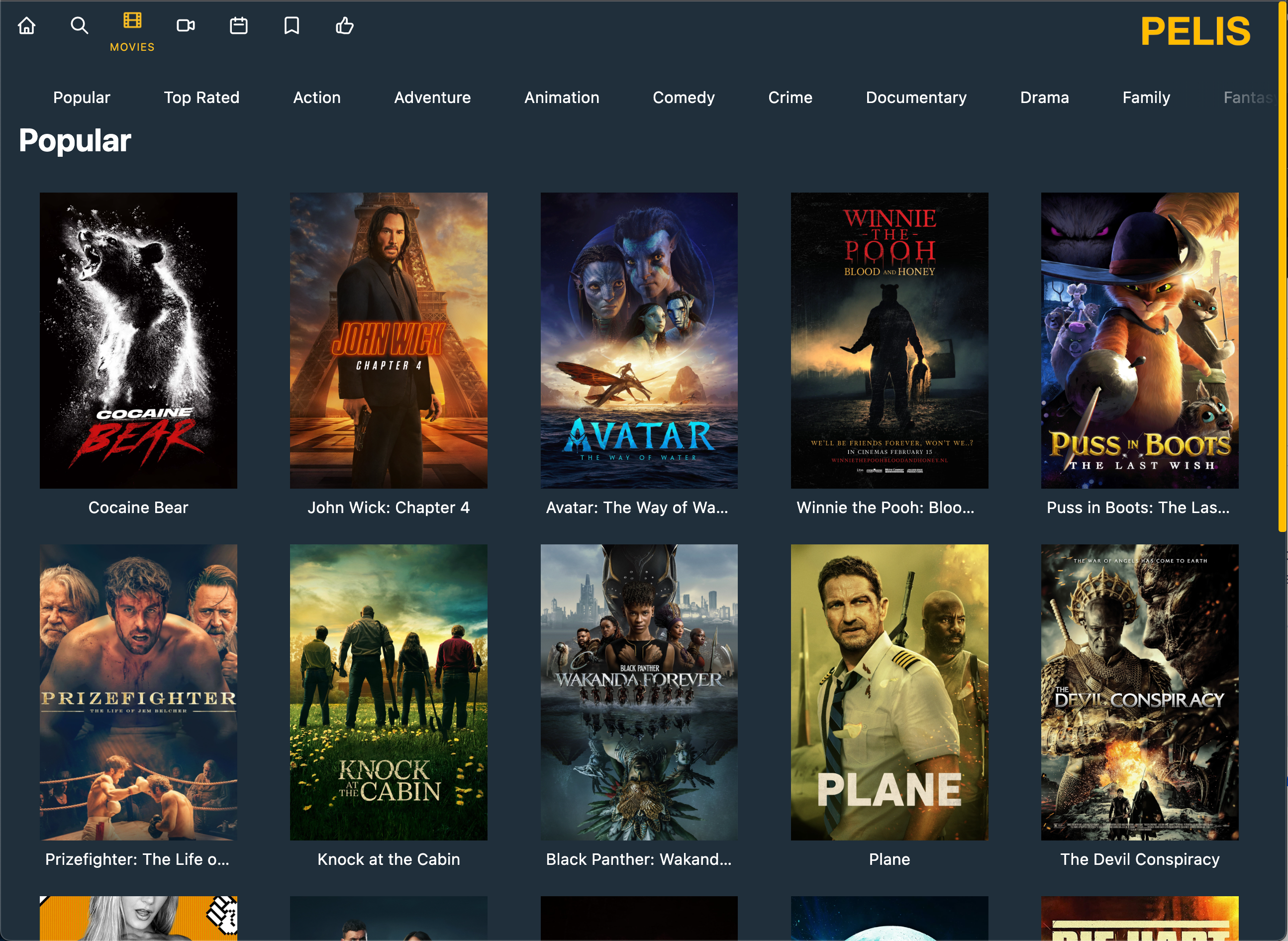Click the 'Knock at the Cabin' title
This screenshot has height=941, width=1288.
click(389, 859)
